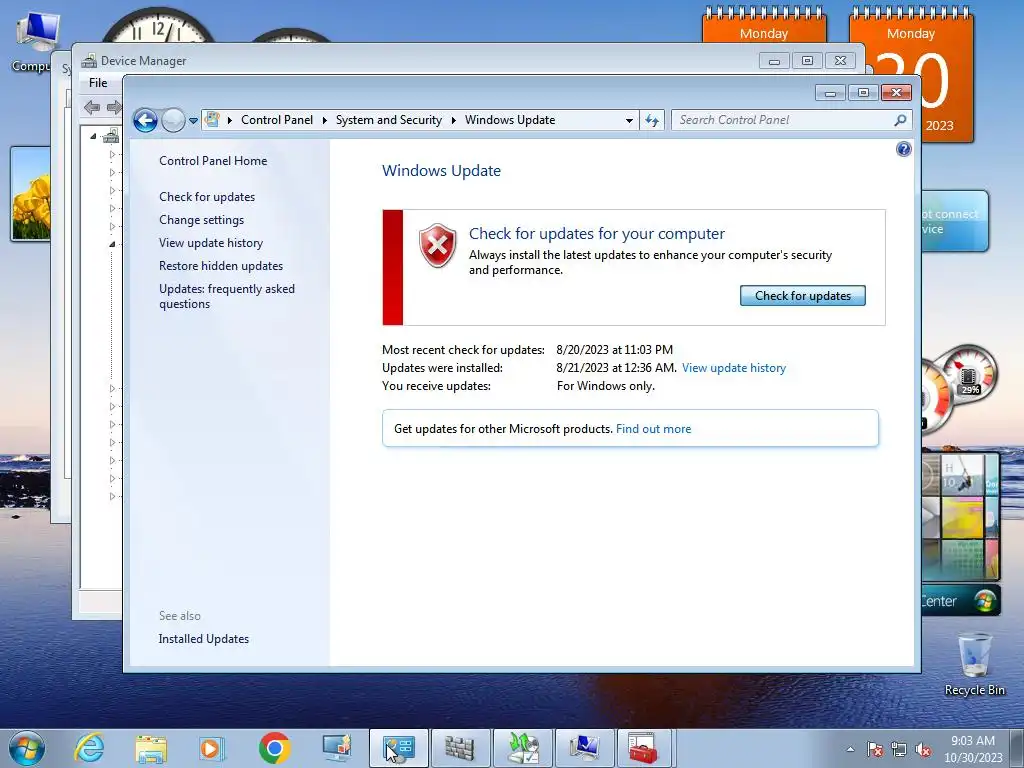This screenshot has width=1024, height=768.
Task: Launch Internet Explorer from taskbar
Action: [89, 748]
